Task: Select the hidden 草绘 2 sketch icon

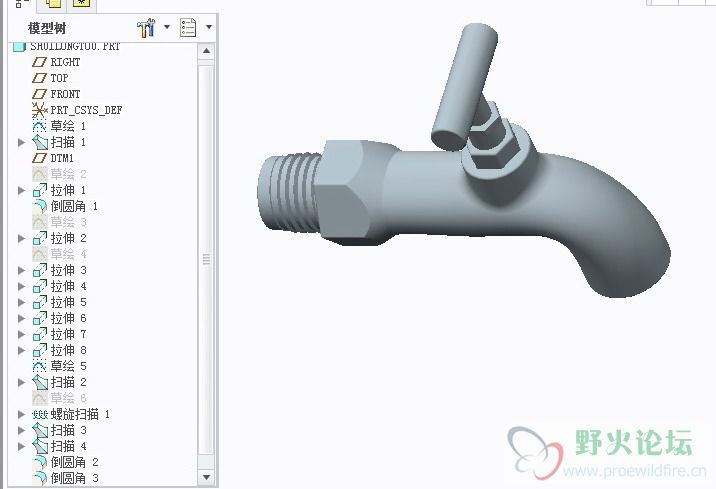Action: [40, 174]
